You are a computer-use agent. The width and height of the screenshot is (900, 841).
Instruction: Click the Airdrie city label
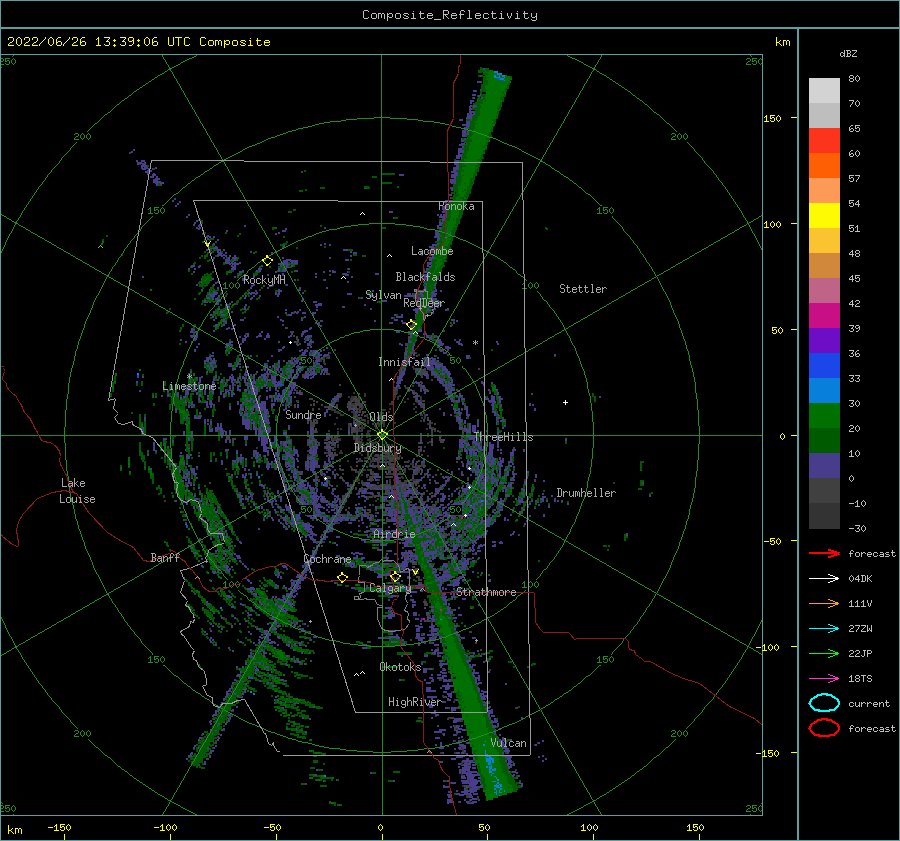pos(394,534)
